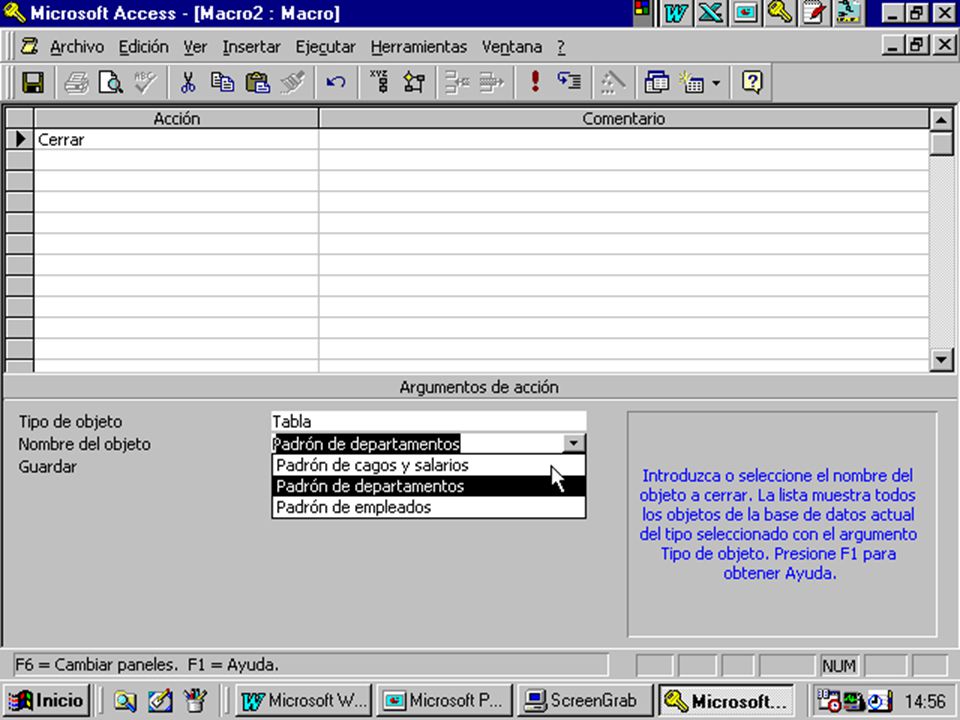Image resolution: width=960 pixels, height=720 pixels.
Task: Launch PowerPoint from the Office shortcut bar
Action: click(x=745, y=13)
